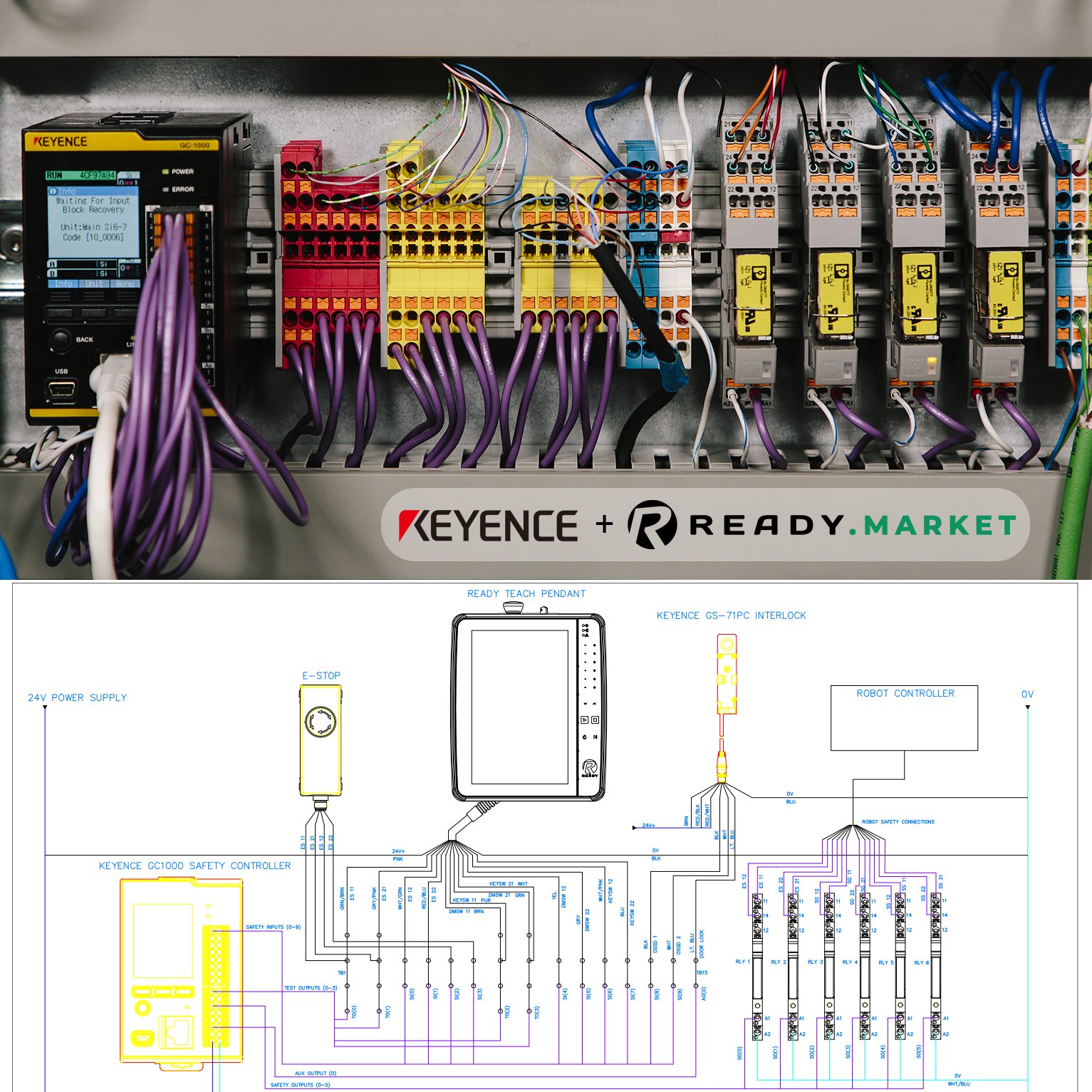The height and width of the screenshot is (1092, 1092).
Task: Click the play button on teach pendant
Action: click(585, 720)
